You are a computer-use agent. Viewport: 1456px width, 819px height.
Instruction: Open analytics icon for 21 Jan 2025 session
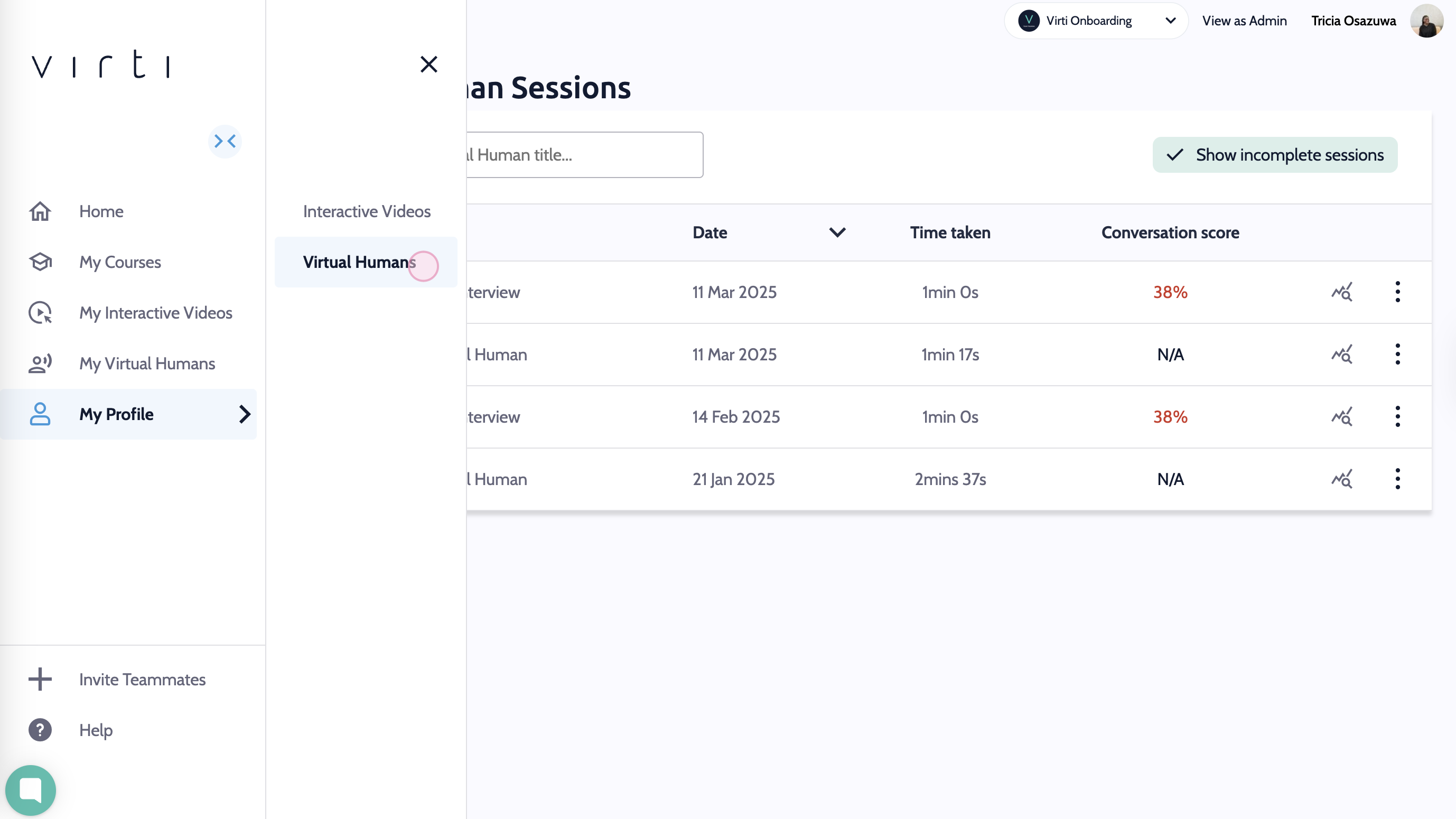(1342, 479)
